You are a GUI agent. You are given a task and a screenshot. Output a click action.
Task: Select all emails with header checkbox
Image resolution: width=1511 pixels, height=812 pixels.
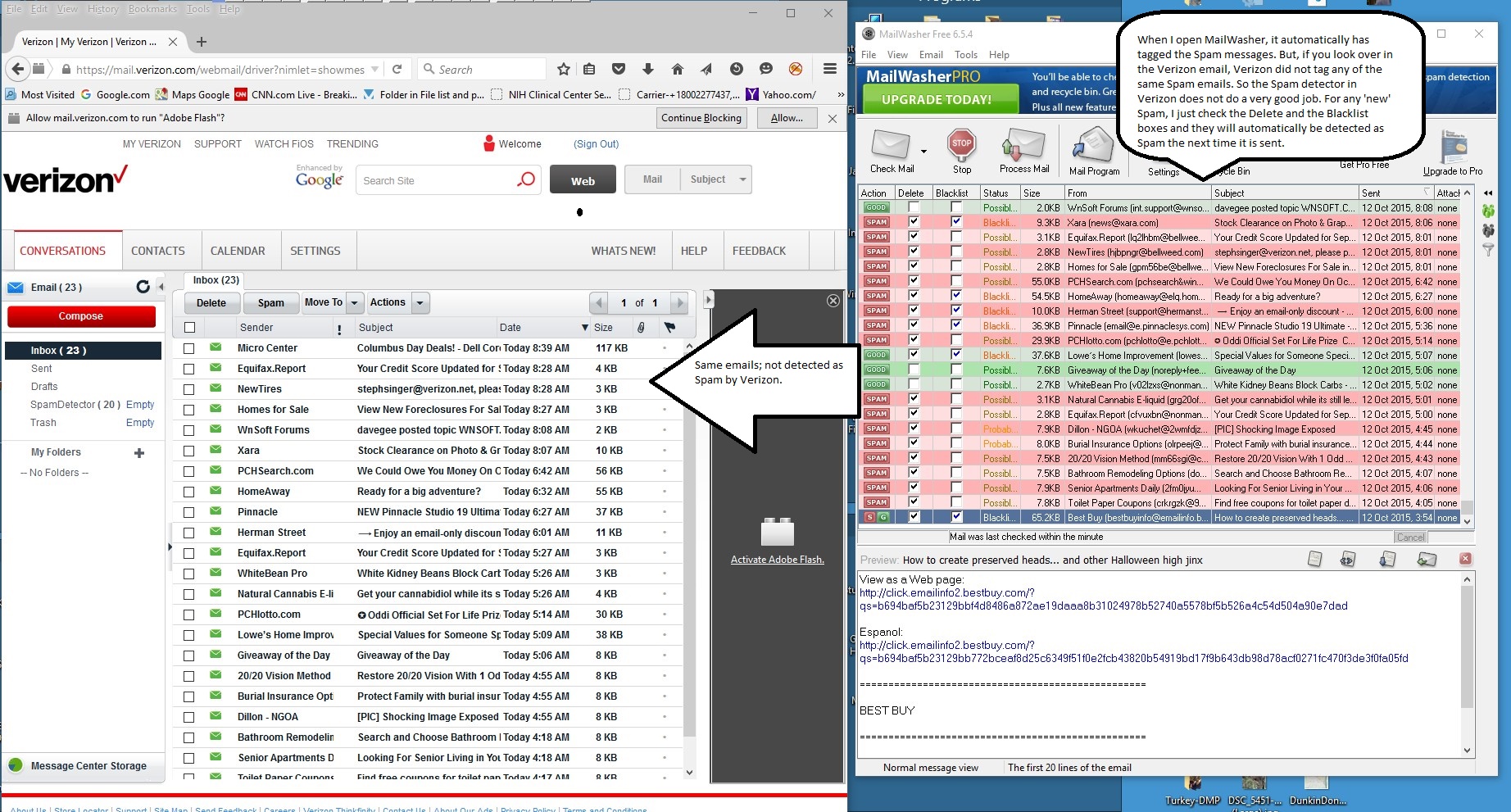click(190, 328)
